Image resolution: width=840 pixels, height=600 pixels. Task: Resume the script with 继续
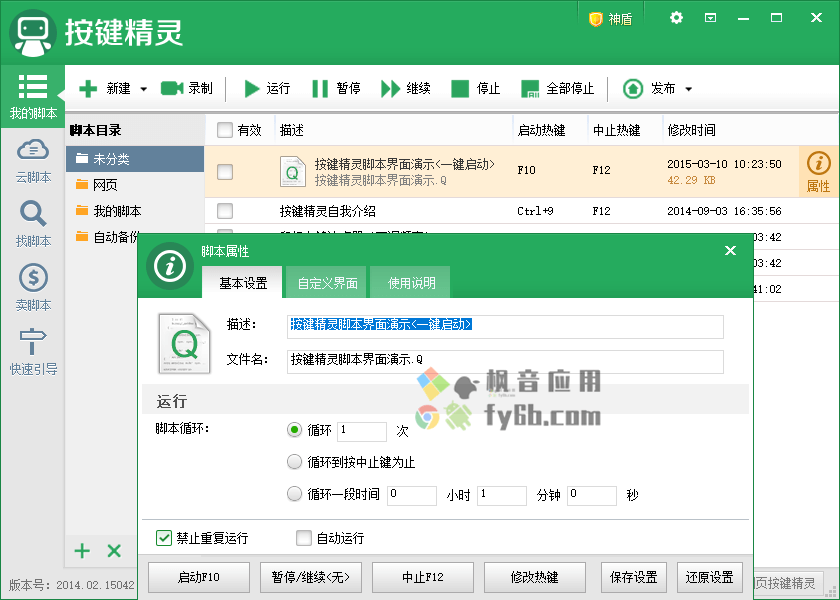coord(406,88)
